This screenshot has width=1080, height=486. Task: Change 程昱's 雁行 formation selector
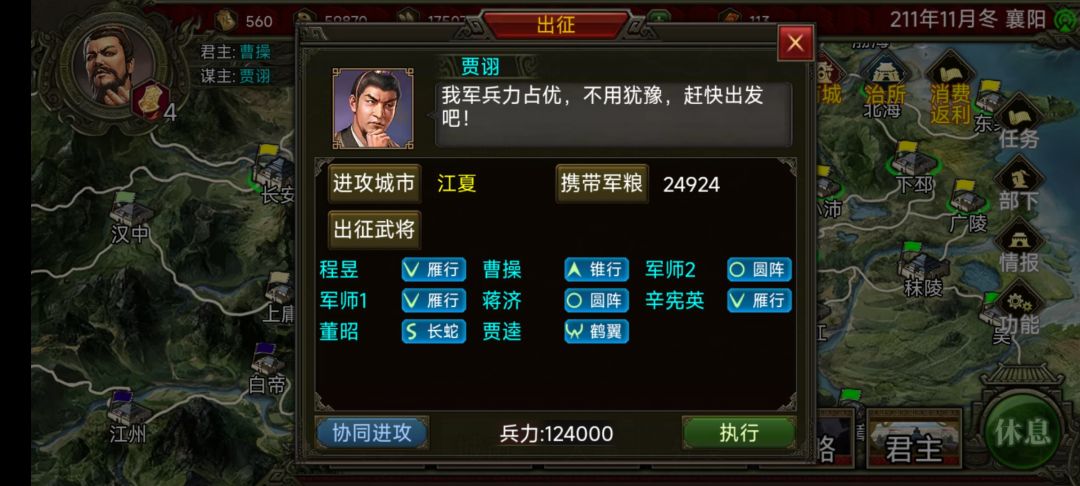coord(434,269)
